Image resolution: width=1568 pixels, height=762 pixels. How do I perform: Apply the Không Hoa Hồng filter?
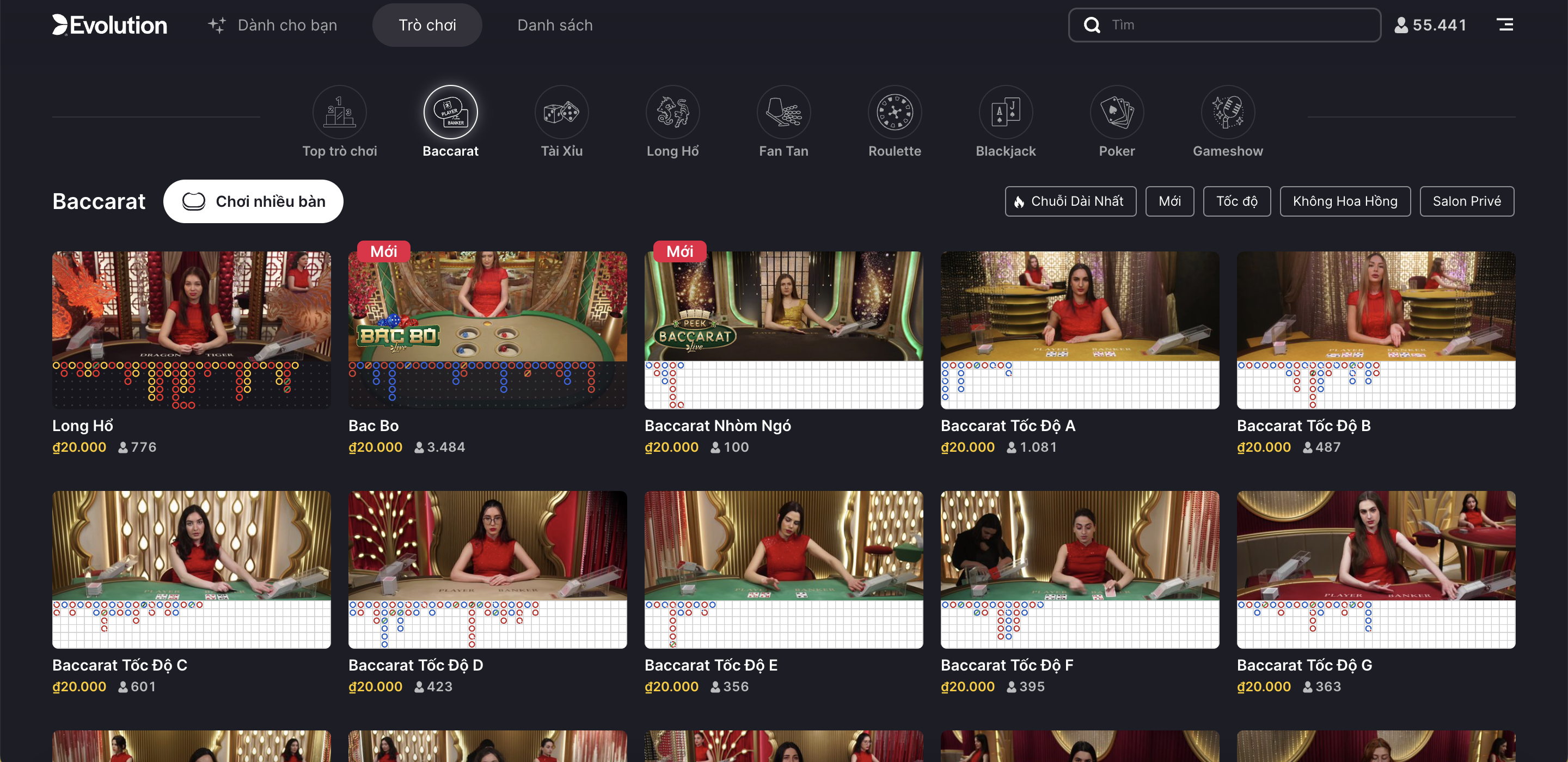click(x=1345, y=201)
